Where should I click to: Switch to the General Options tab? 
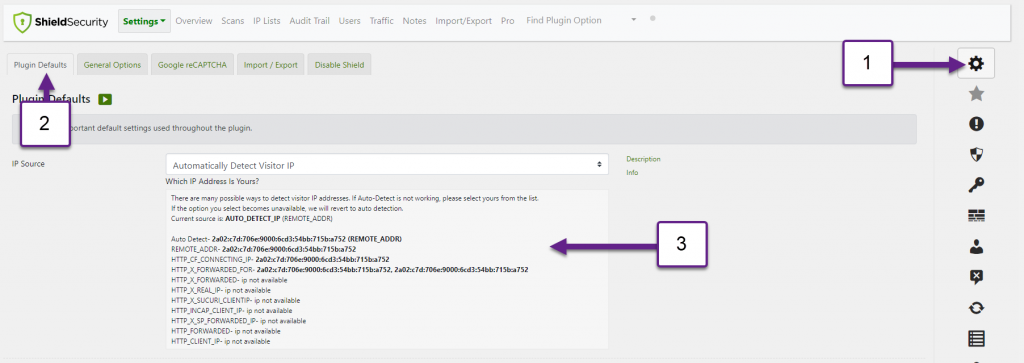coord(112,65)
